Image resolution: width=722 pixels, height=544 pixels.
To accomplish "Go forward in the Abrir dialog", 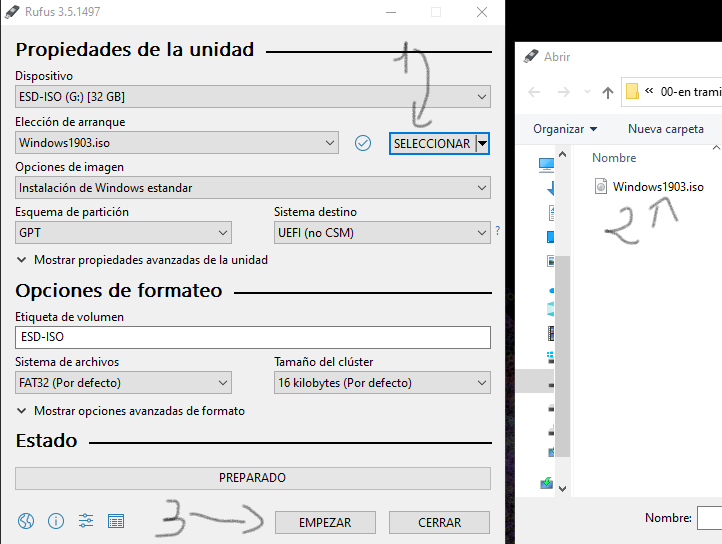I will [564, 92].
